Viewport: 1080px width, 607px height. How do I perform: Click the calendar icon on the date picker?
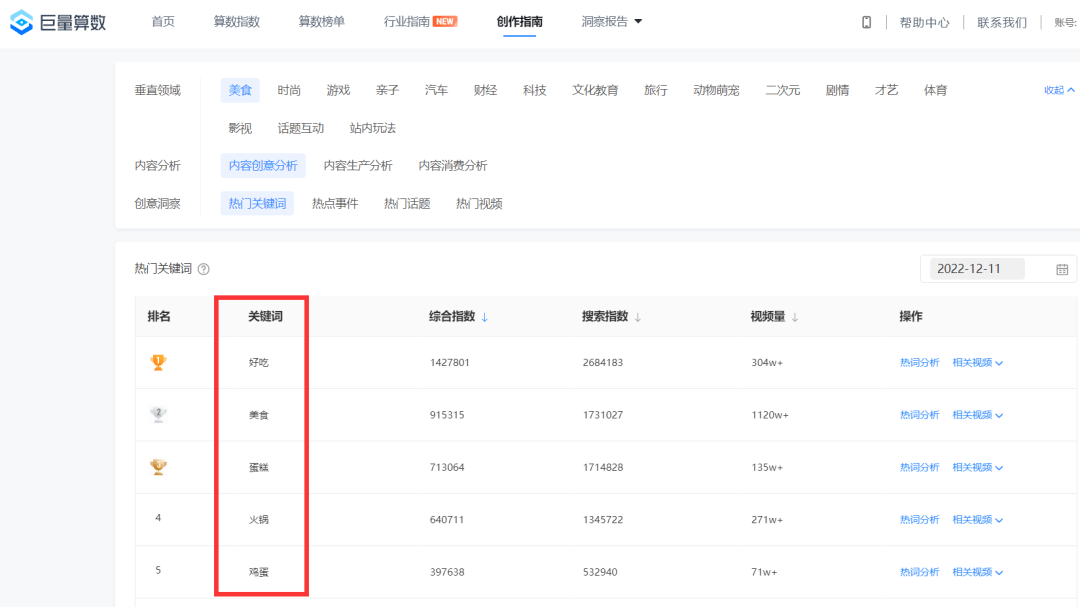click(1062, 268)
